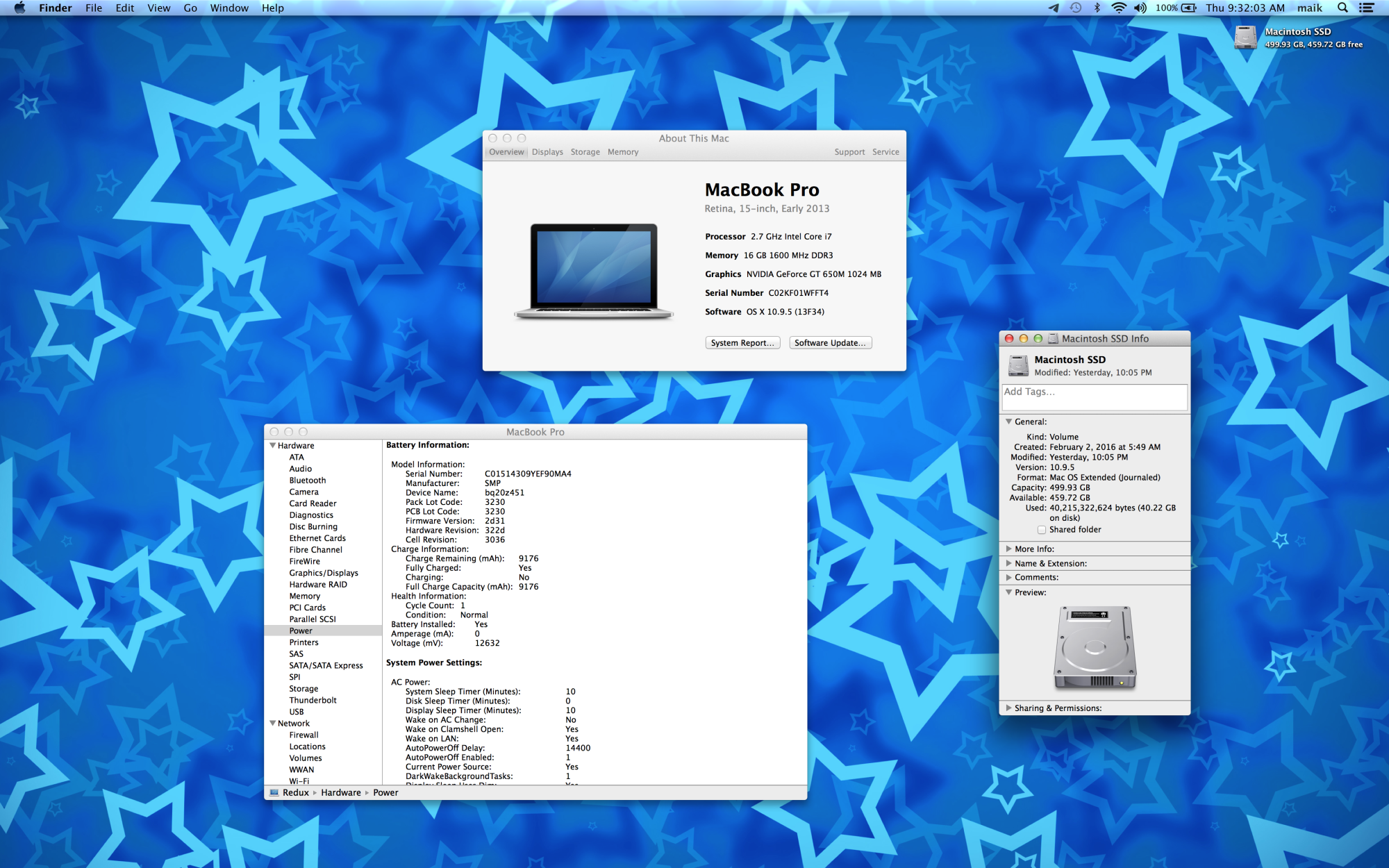The image size is (1389, 868).
Task: Open the Help menu
Action: point(273,8)
